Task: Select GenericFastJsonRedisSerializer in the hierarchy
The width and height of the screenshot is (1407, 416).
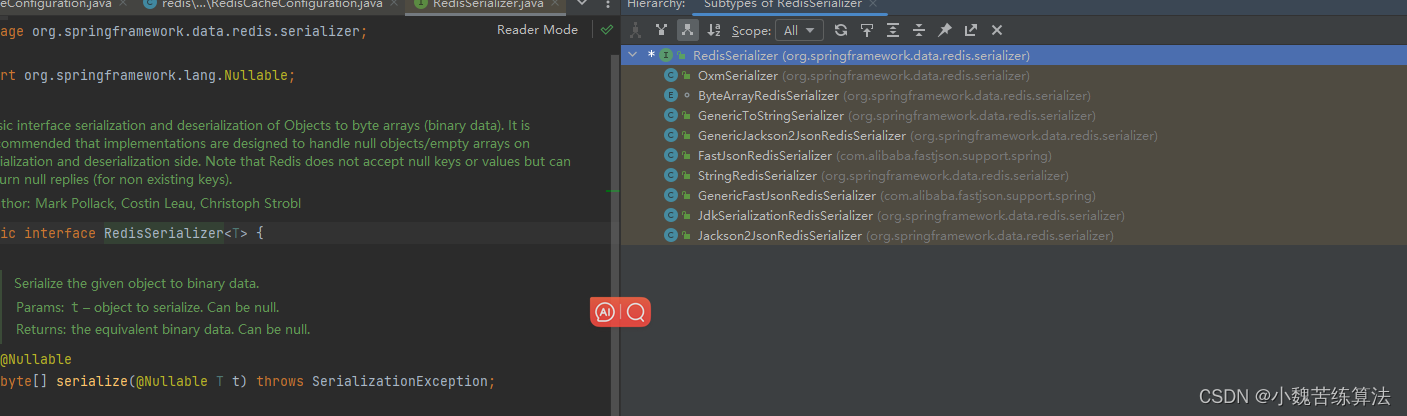Action: (x=1014, y=196)
